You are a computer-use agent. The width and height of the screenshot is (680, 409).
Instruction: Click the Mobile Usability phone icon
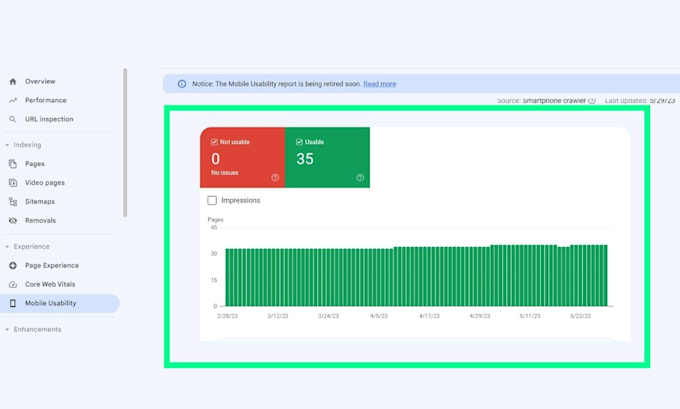[13, 303]
